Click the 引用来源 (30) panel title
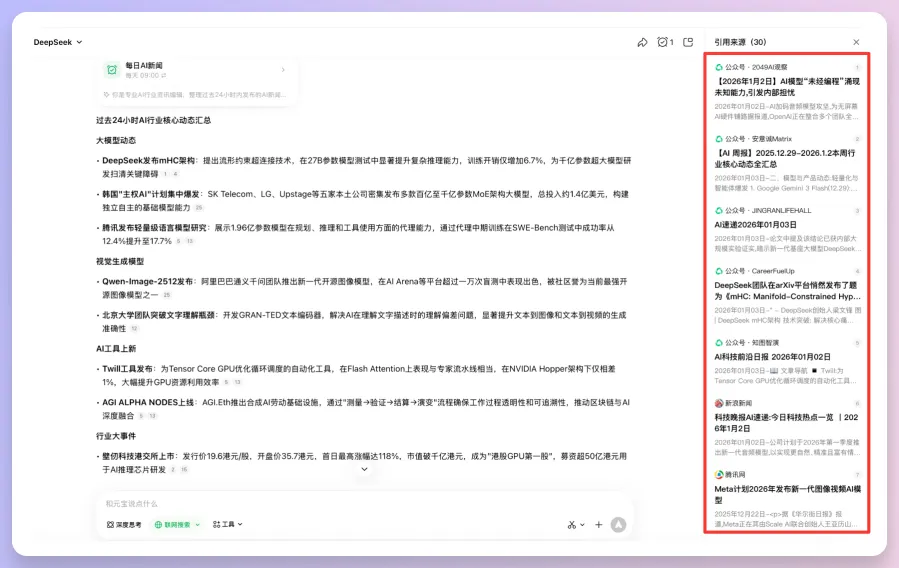Screen dimensions: 899x568 pyautogui.click(x=740, y=42)
